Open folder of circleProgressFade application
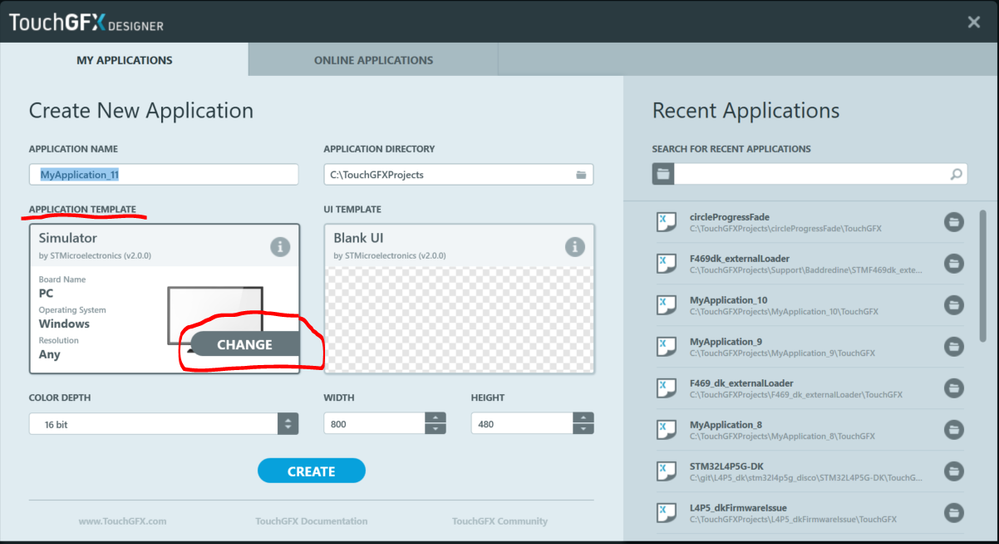999x544 pixels. [x=954, y=222]
